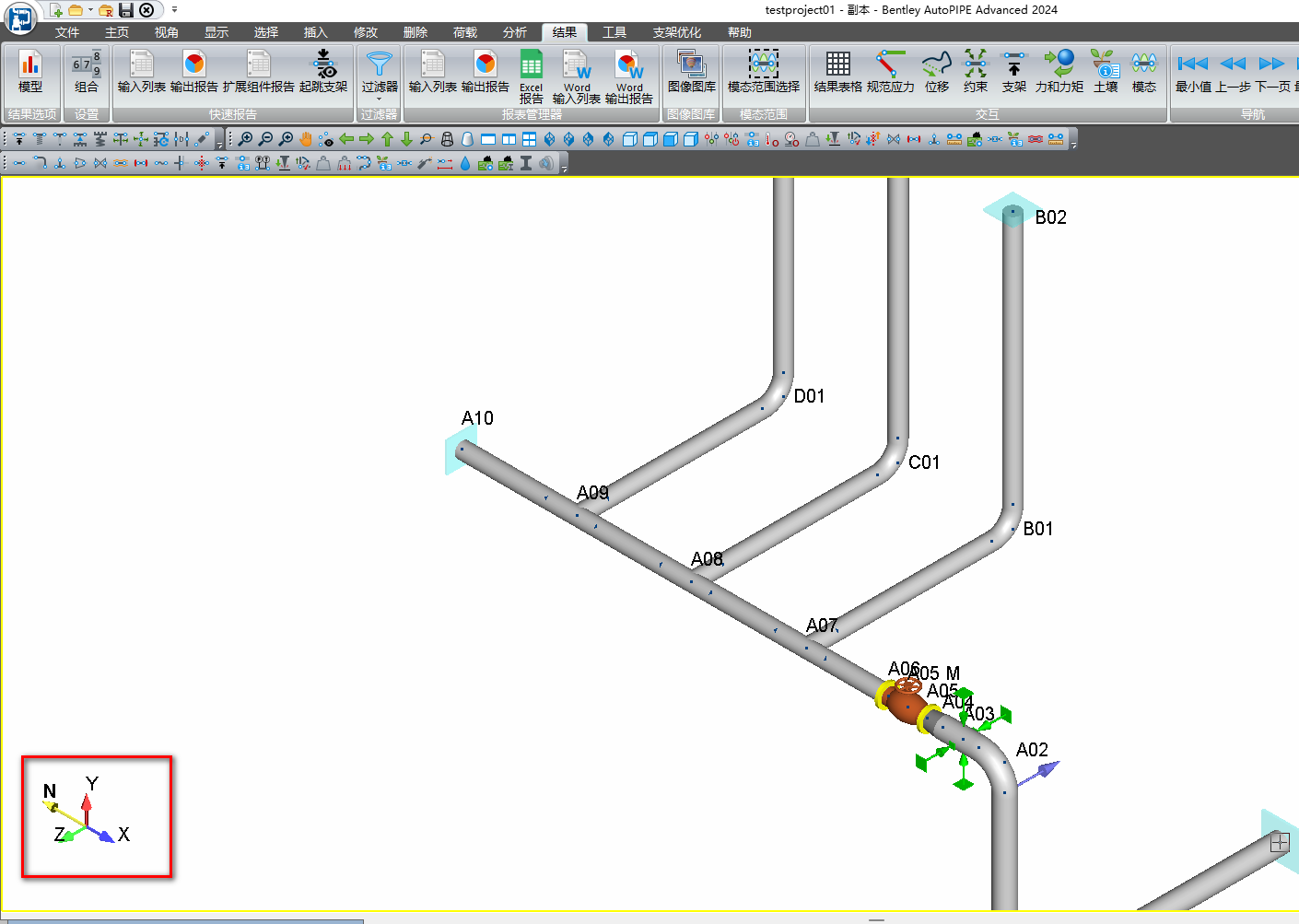Go to 下一页 next result

pyautogui.click(x=1272, y=73)
